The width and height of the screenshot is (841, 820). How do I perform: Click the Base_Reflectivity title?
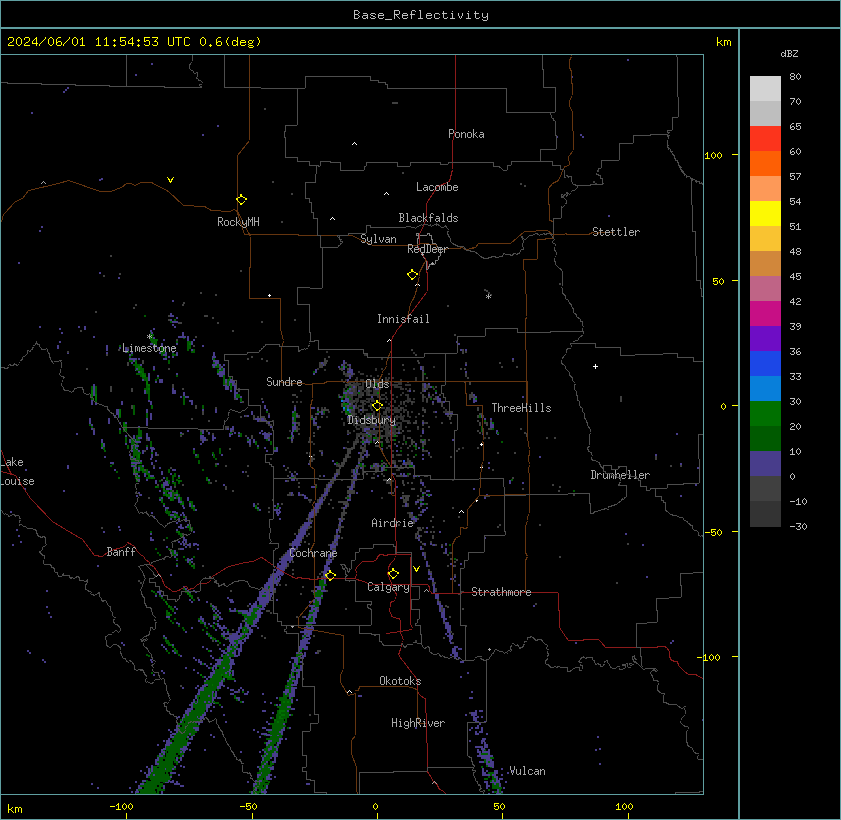(420, 14)
